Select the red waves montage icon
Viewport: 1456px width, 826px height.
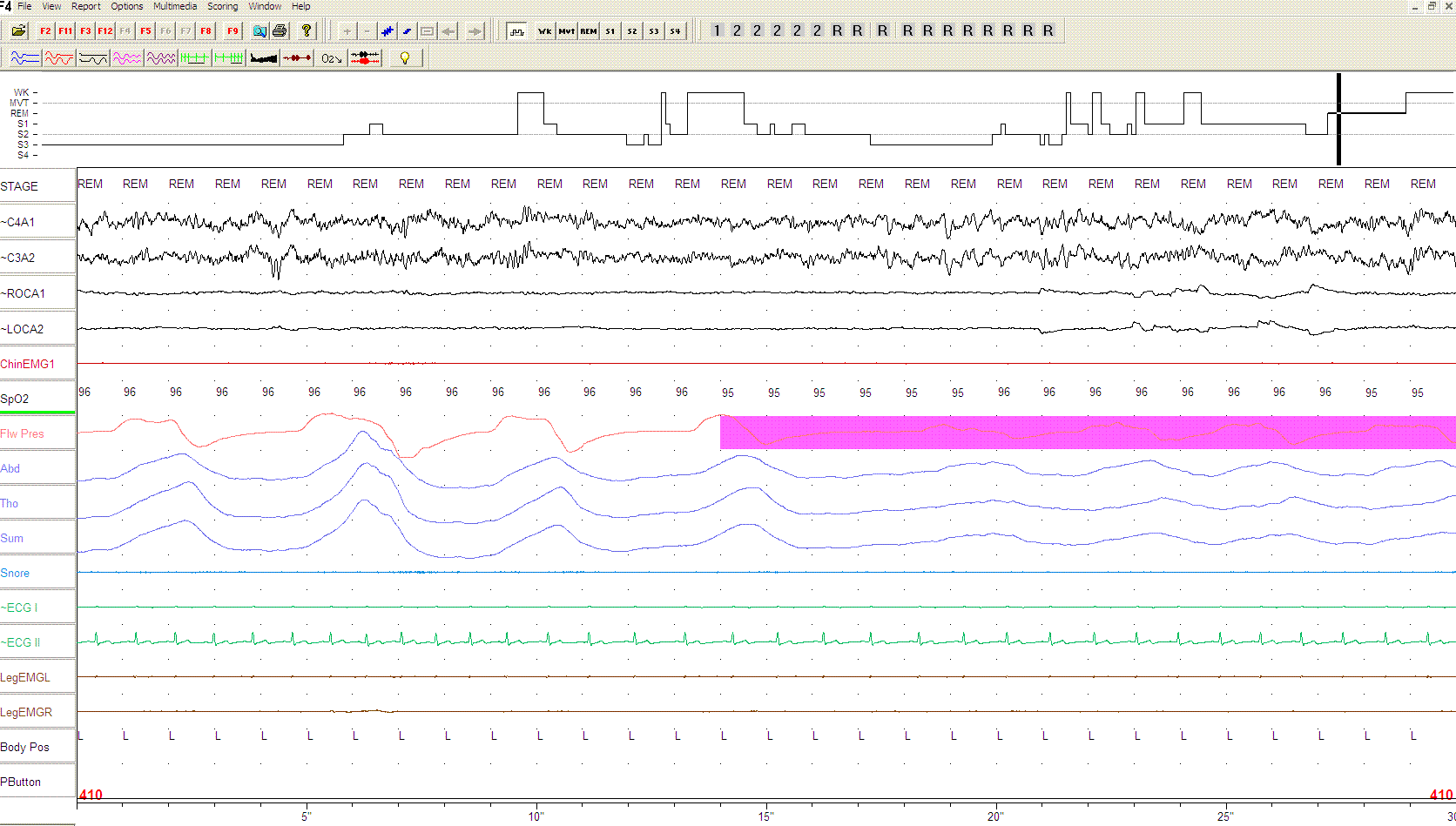pyautogui.click(x=58, y=58)
